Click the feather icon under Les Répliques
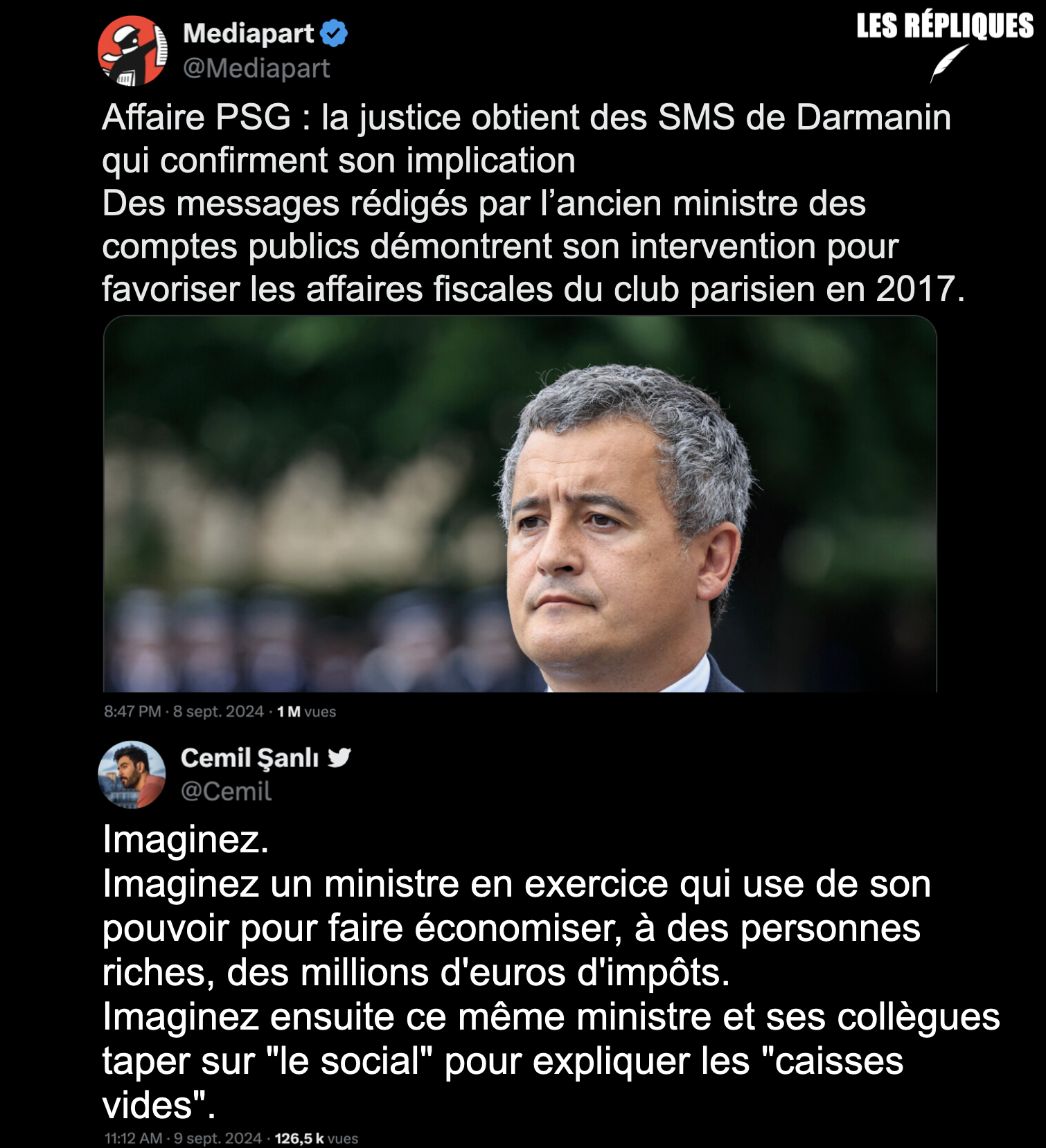Image resolution: width=1046 pixels, height=1148 pixels. (949, 64)
